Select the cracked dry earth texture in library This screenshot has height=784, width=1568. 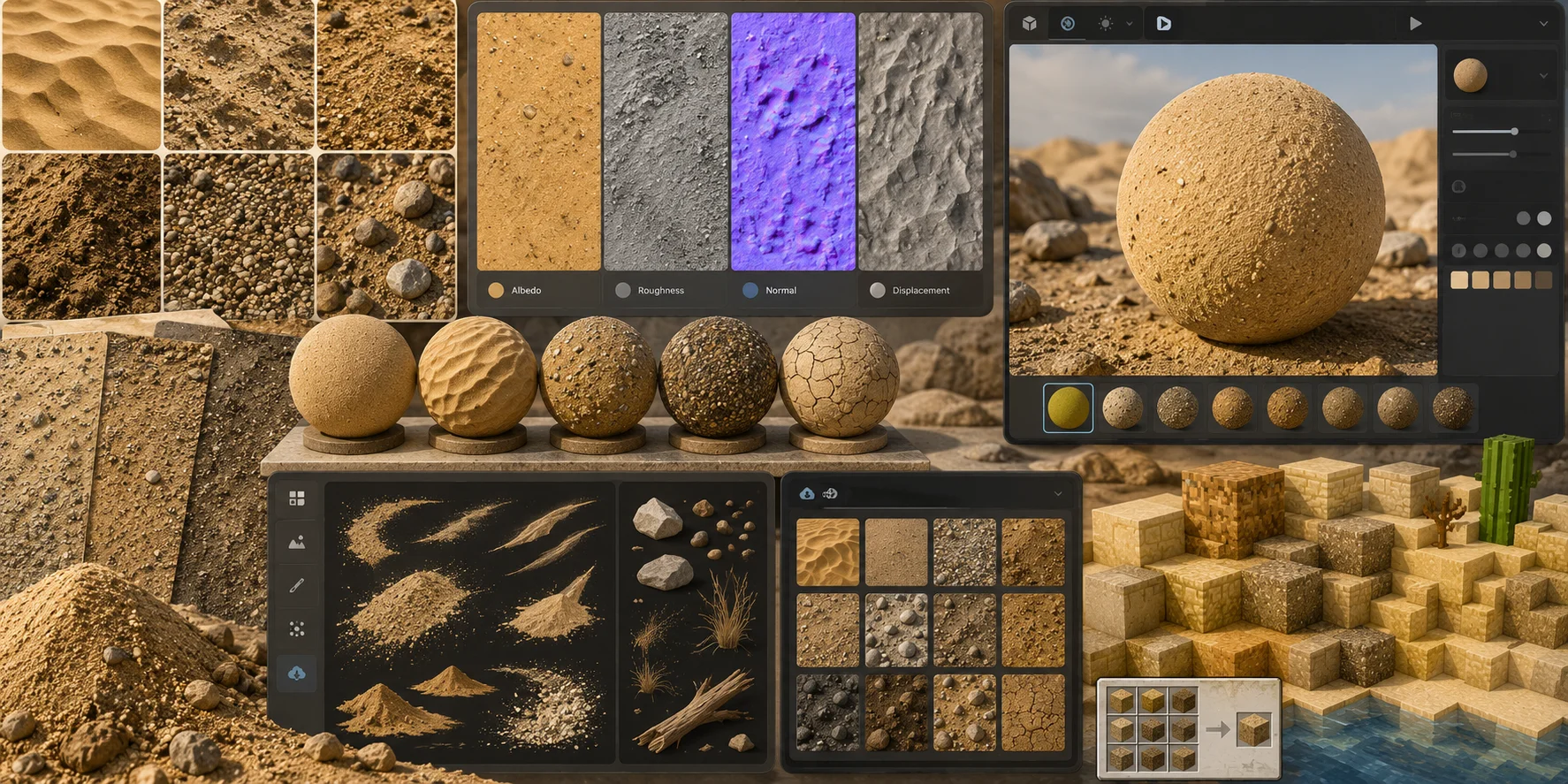click(x=1033, y=713)
